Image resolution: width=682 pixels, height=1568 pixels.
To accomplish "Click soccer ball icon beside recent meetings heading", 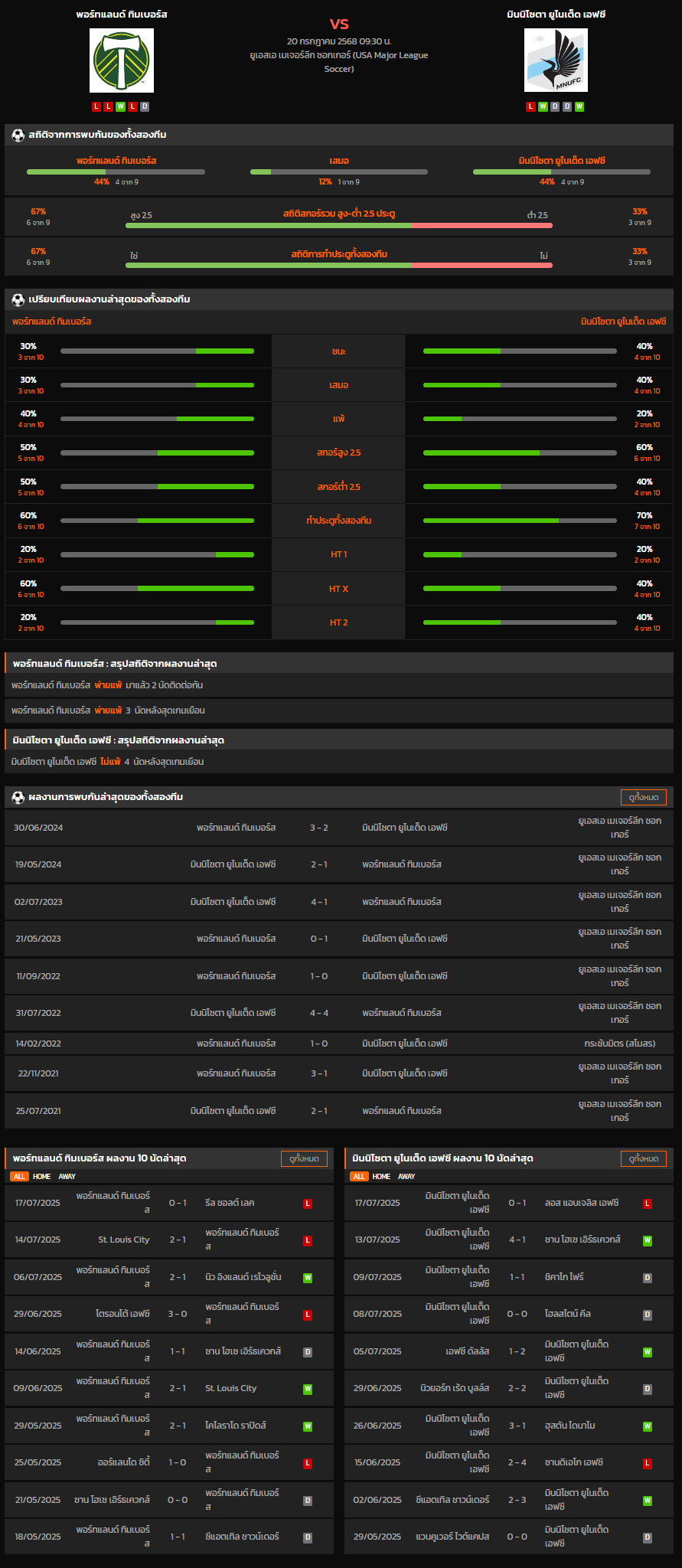I will (18, 797).
